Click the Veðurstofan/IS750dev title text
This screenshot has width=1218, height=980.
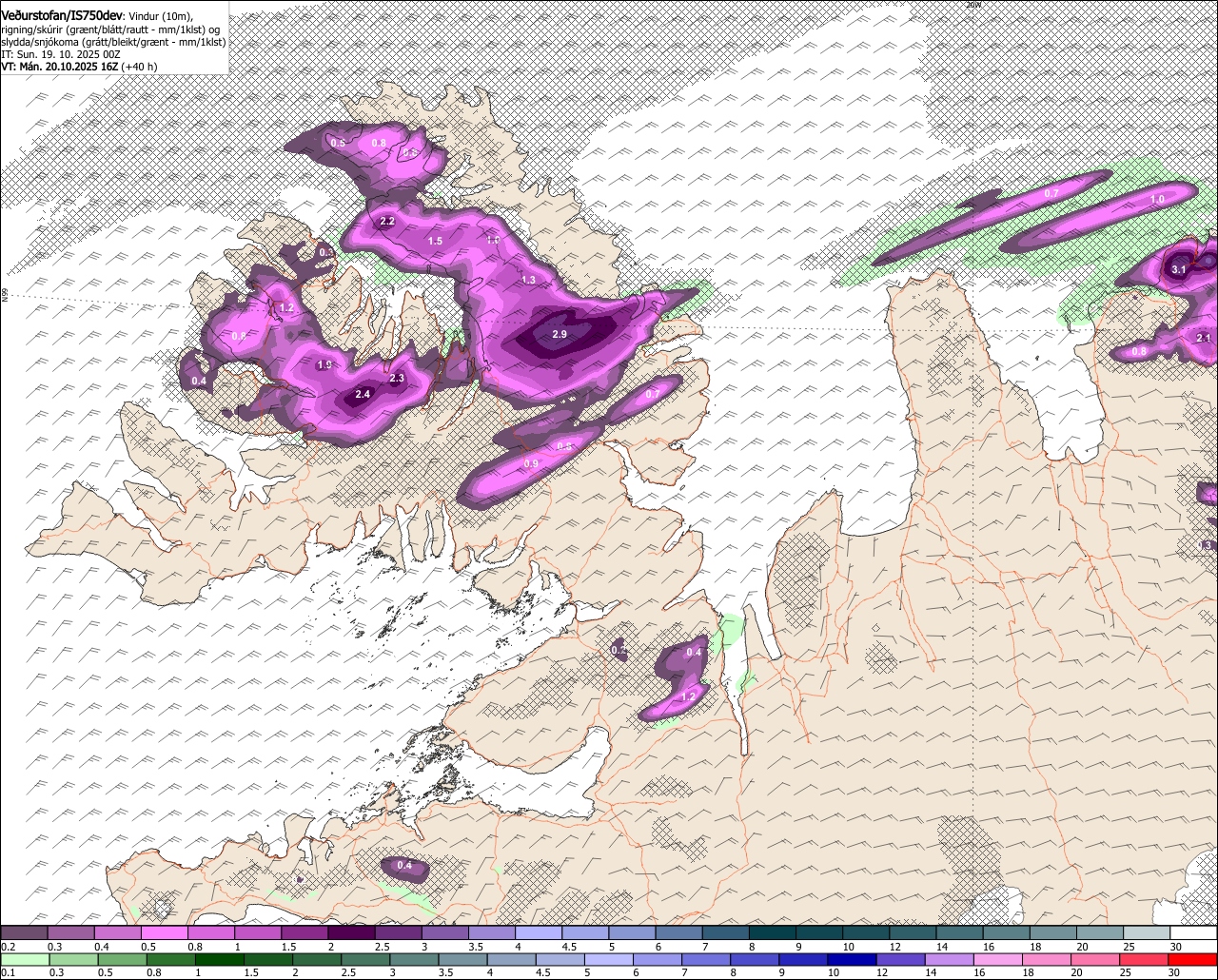[63, 14]
